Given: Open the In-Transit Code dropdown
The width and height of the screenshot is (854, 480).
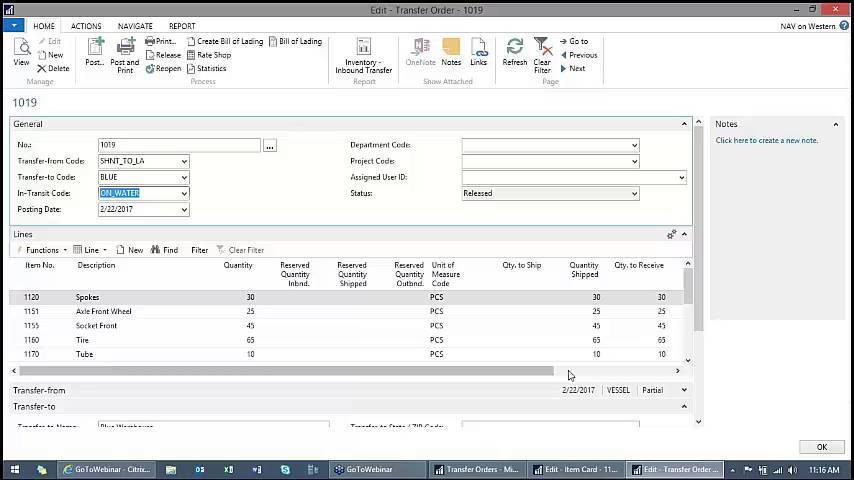Looking at the screenshot, I should tap(184, 193).
